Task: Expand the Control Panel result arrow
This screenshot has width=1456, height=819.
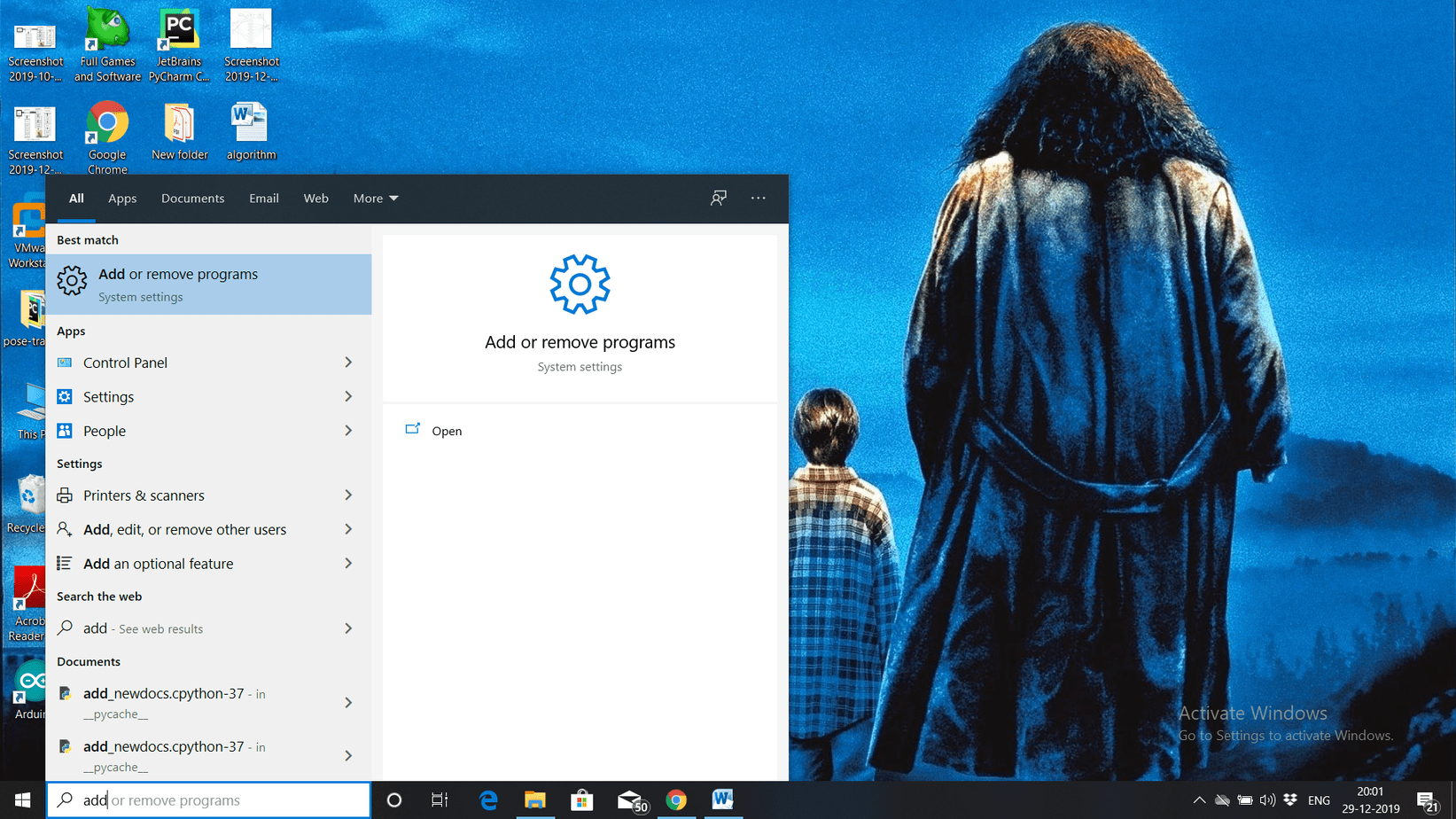Action: pyautogui.click(x=348, y=363)
